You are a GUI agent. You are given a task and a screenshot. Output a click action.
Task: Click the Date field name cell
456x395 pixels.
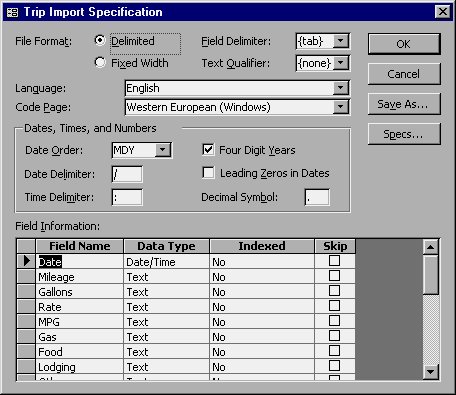(80, 262)
